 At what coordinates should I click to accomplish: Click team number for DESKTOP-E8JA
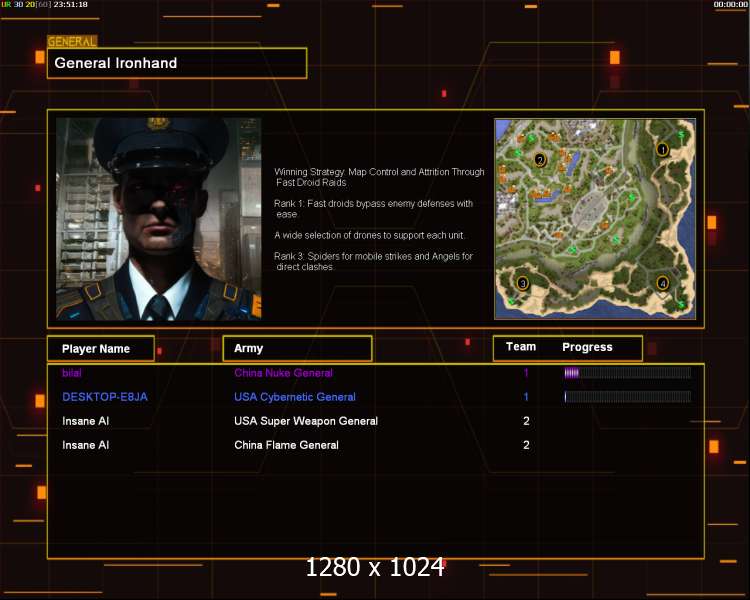point(526,397)
